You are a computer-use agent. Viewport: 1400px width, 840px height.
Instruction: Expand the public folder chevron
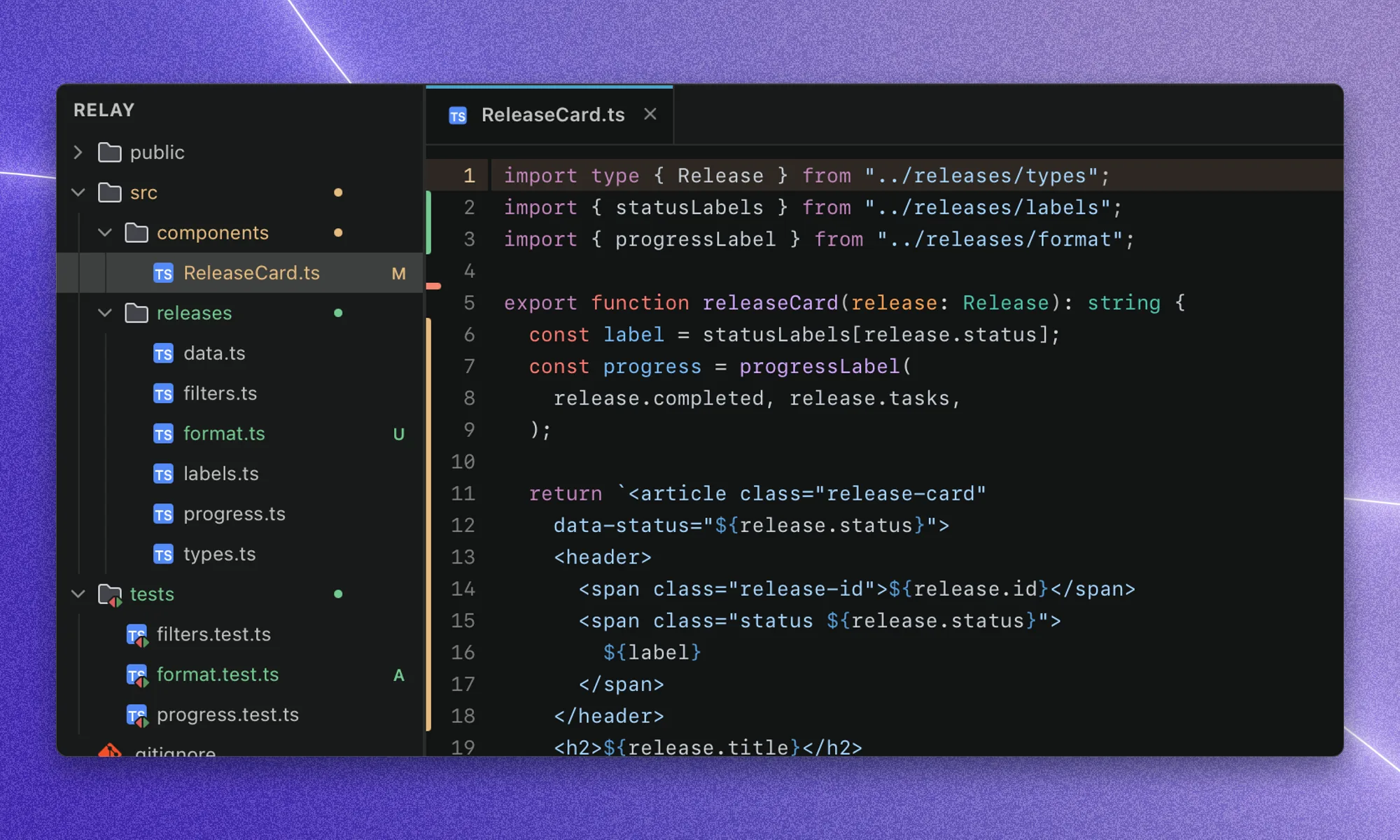coord(78,152)
